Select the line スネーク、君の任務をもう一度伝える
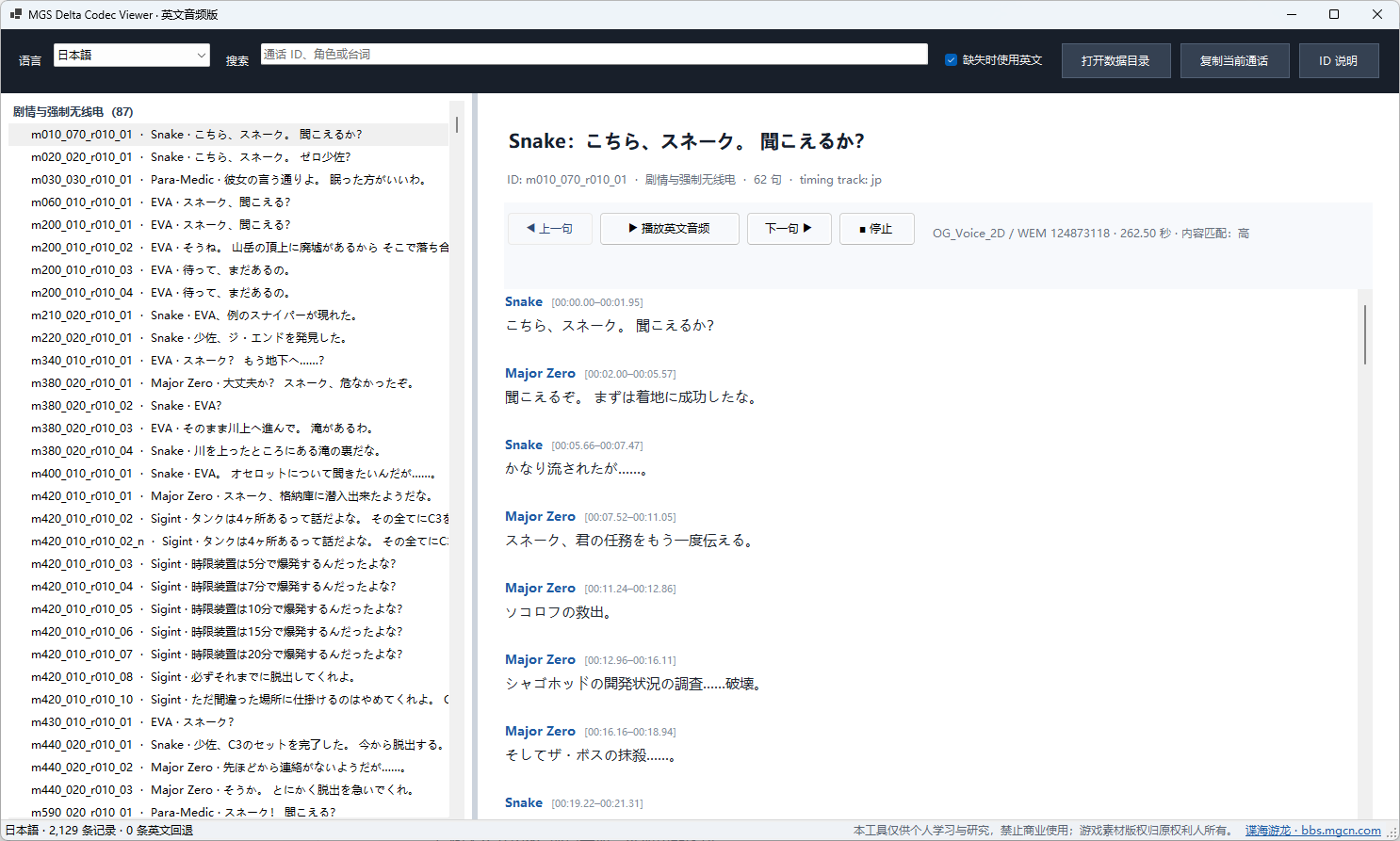1400x841 pixels. click(x=629, y=541)
